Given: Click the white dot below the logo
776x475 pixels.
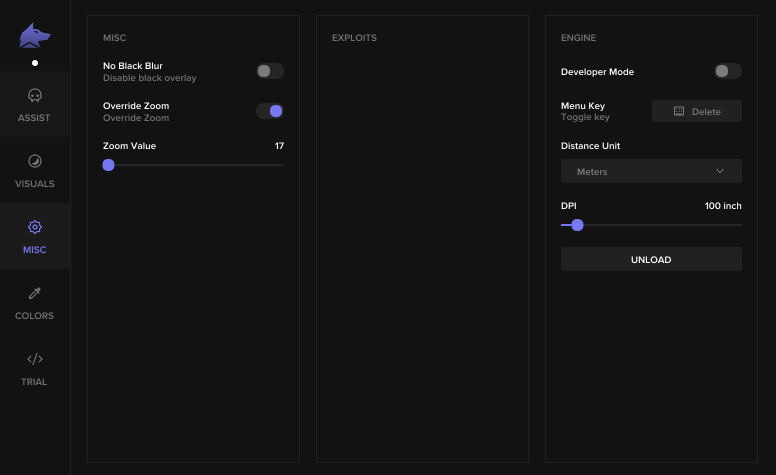Looking at the screenshot, I should 35,63.
